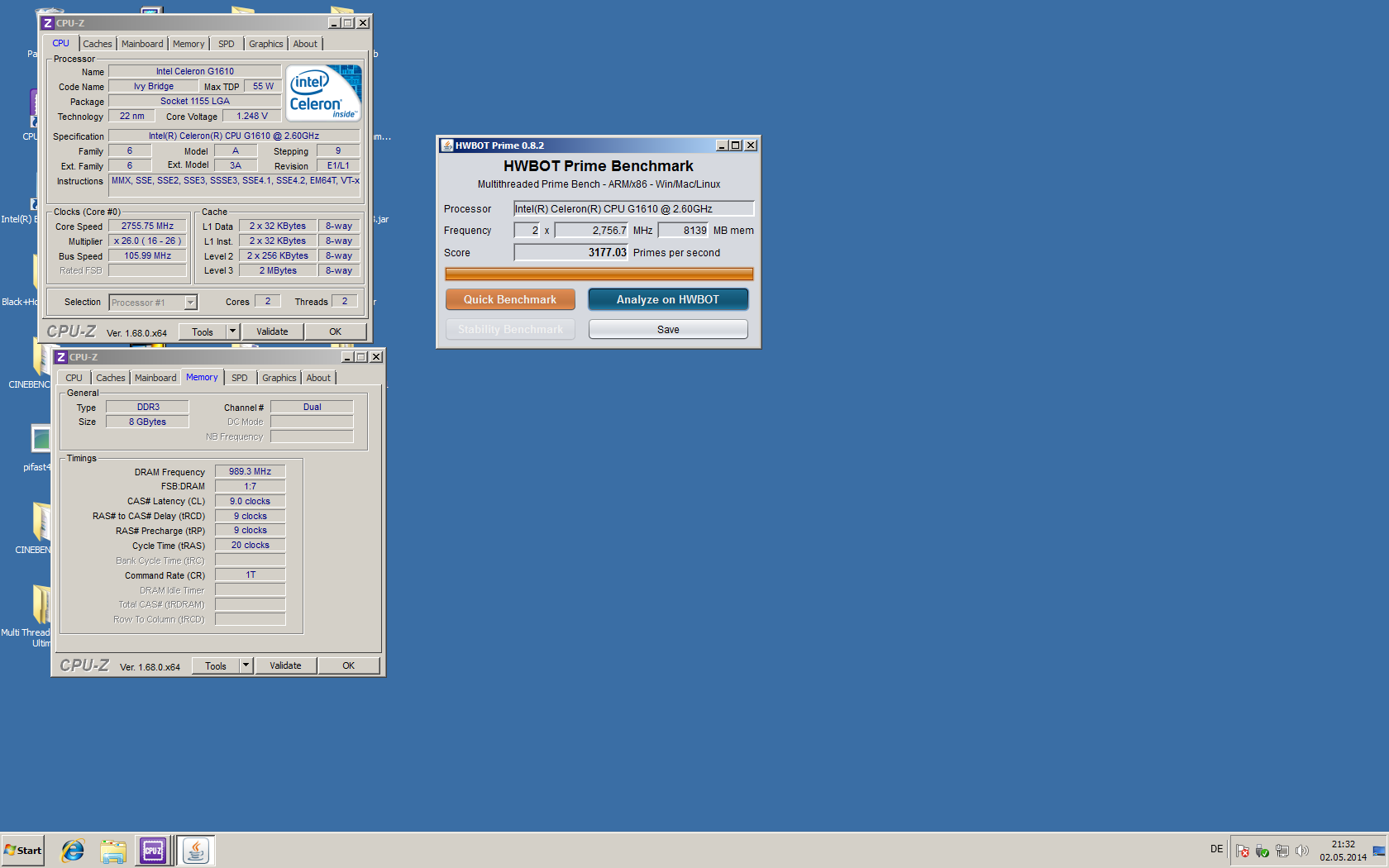
Task: Click the Score field showing 3177.03
Action: (x=570, y=252)
